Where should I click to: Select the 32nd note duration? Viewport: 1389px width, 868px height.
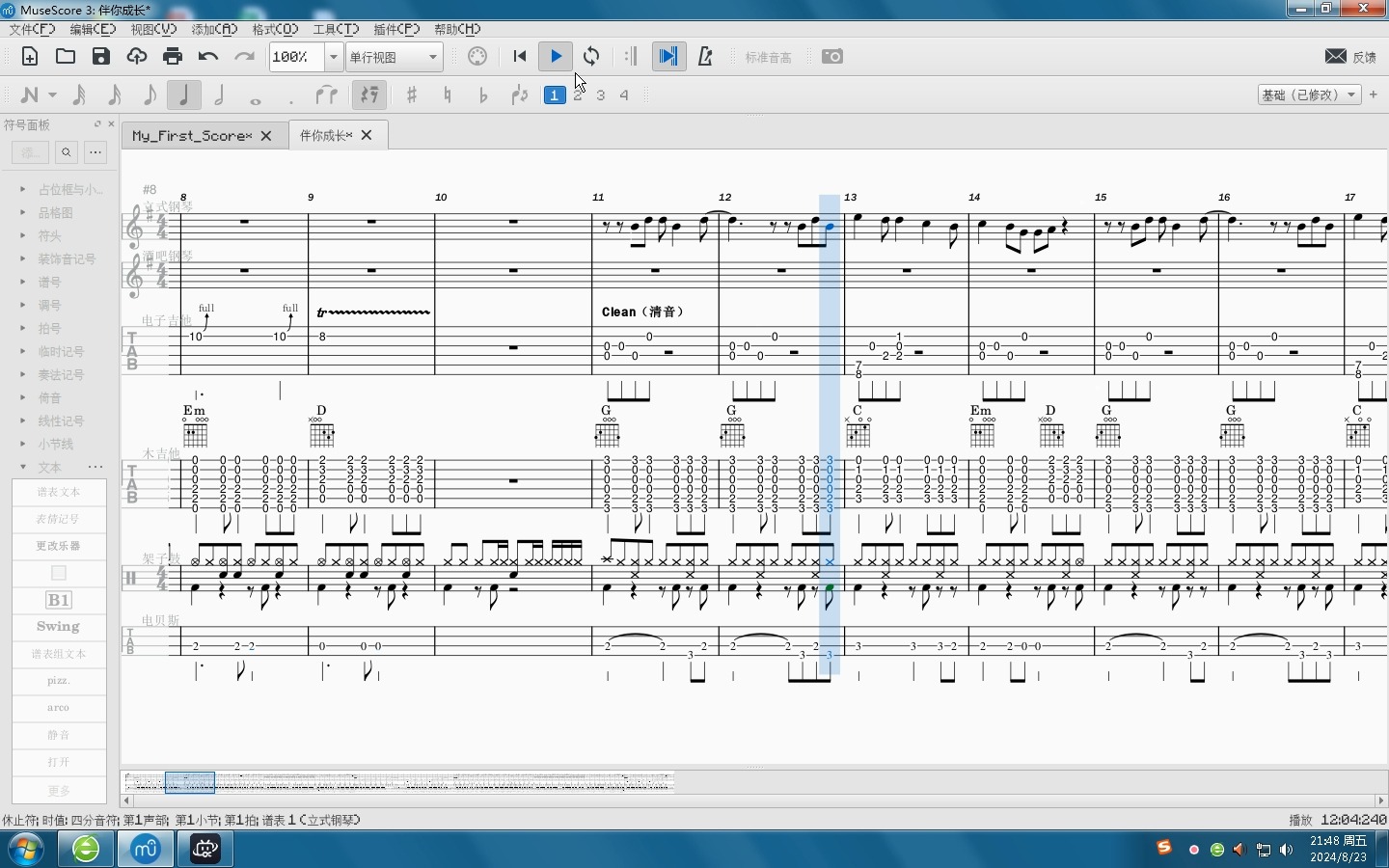point(79,95)
